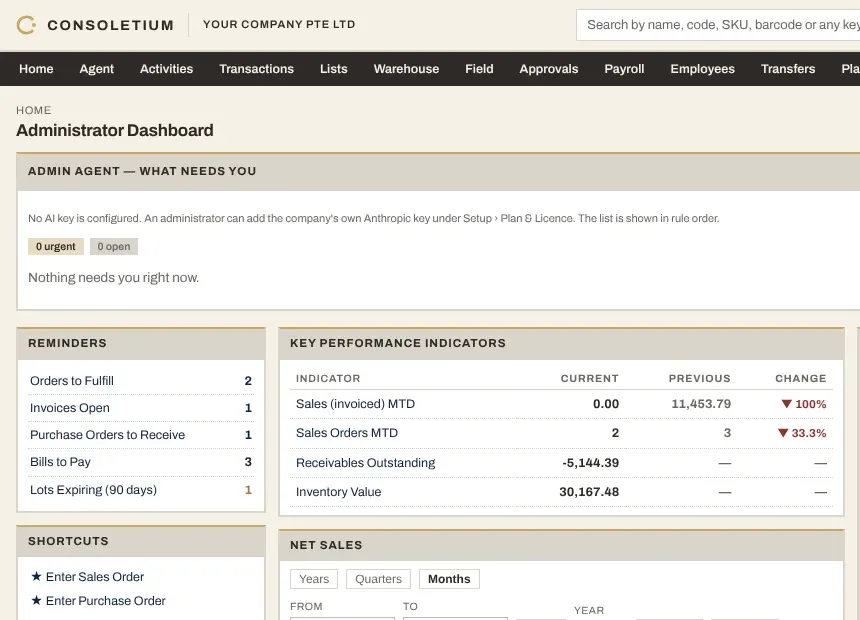Open the Orders to Fulfill reminder
860x620 pixels.
140,381
